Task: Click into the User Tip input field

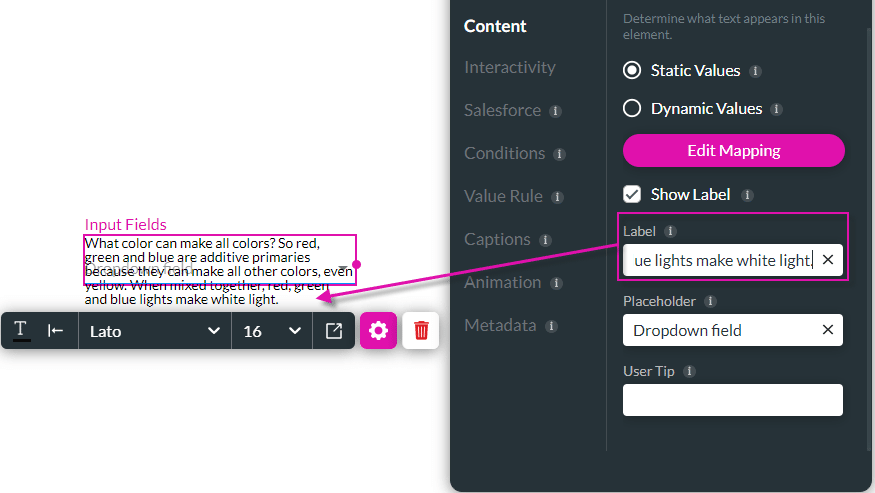Action: pyautogui.click(x=732, y=400)
